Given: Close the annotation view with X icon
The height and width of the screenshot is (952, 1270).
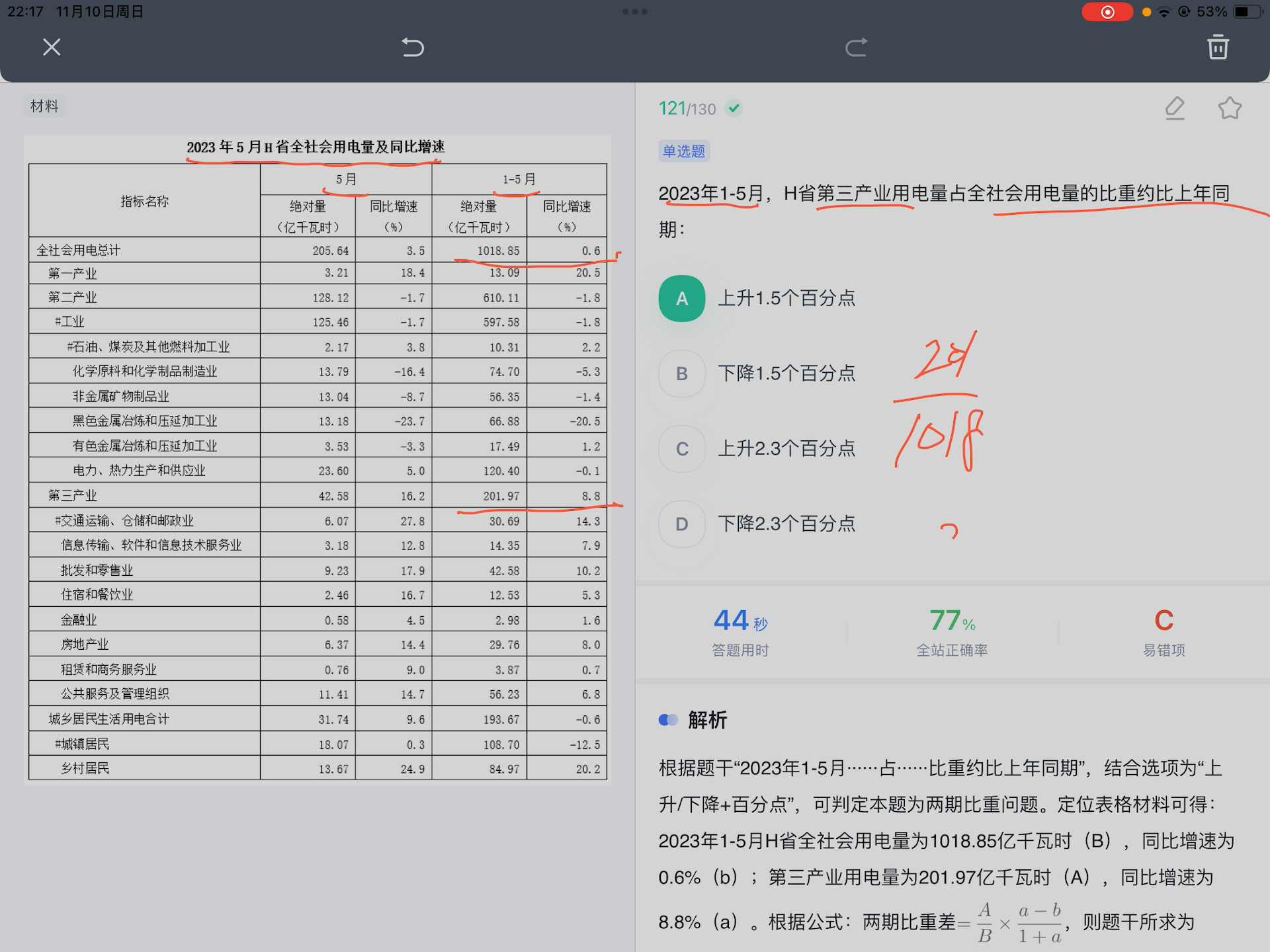Looking at the screenshot, I should [52, 48].
